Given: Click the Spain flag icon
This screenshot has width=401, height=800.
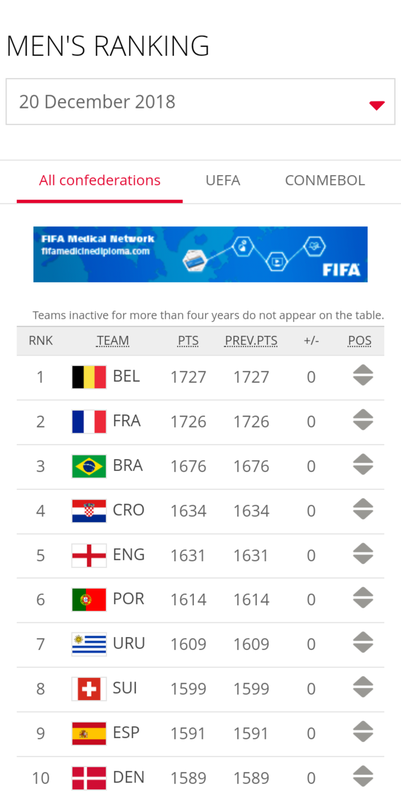Looking at the screenshot, I should point(89,733).
